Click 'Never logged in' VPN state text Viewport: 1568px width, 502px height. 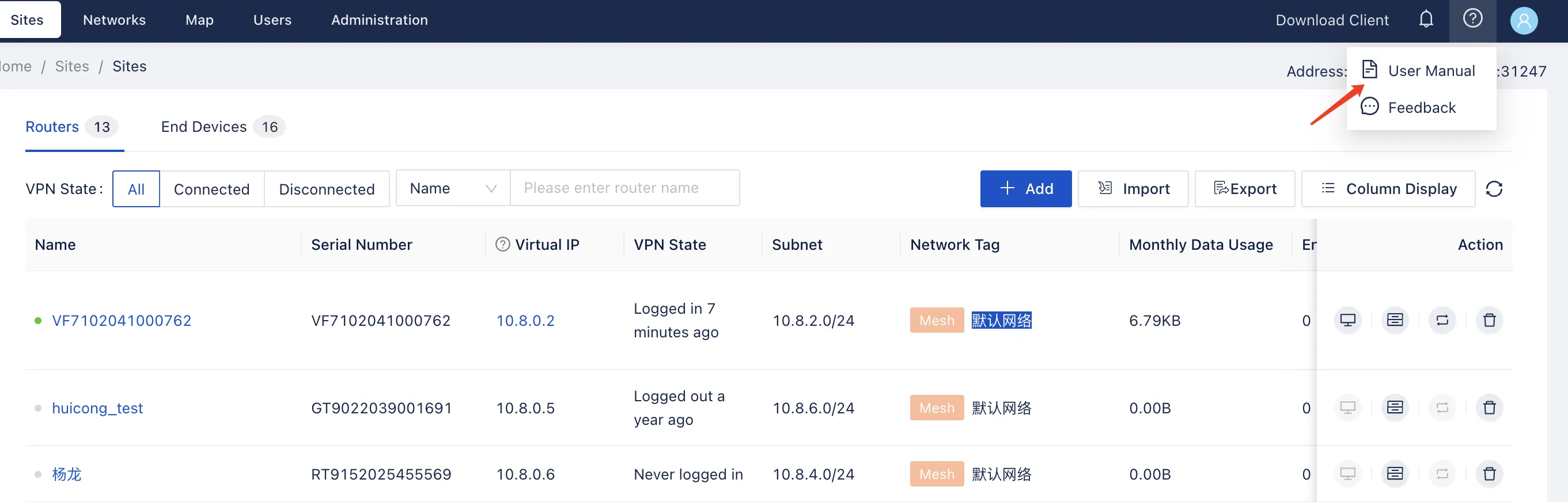[x=688, y=474]
